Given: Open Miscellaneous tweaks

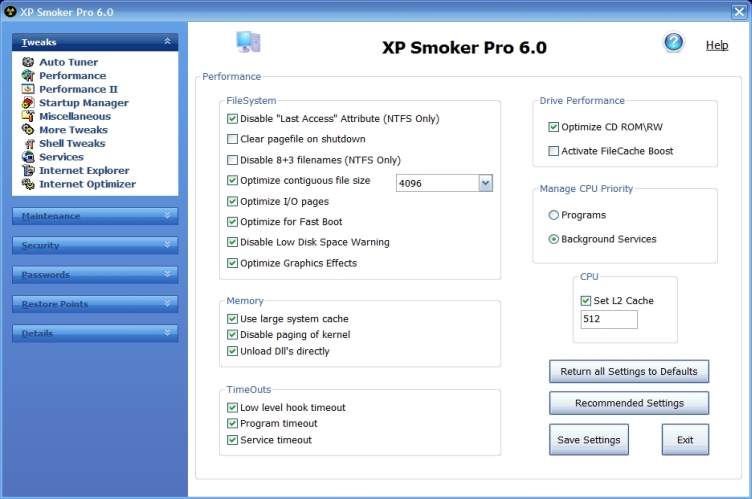Looking at the screenshot, I should point(75,116).
